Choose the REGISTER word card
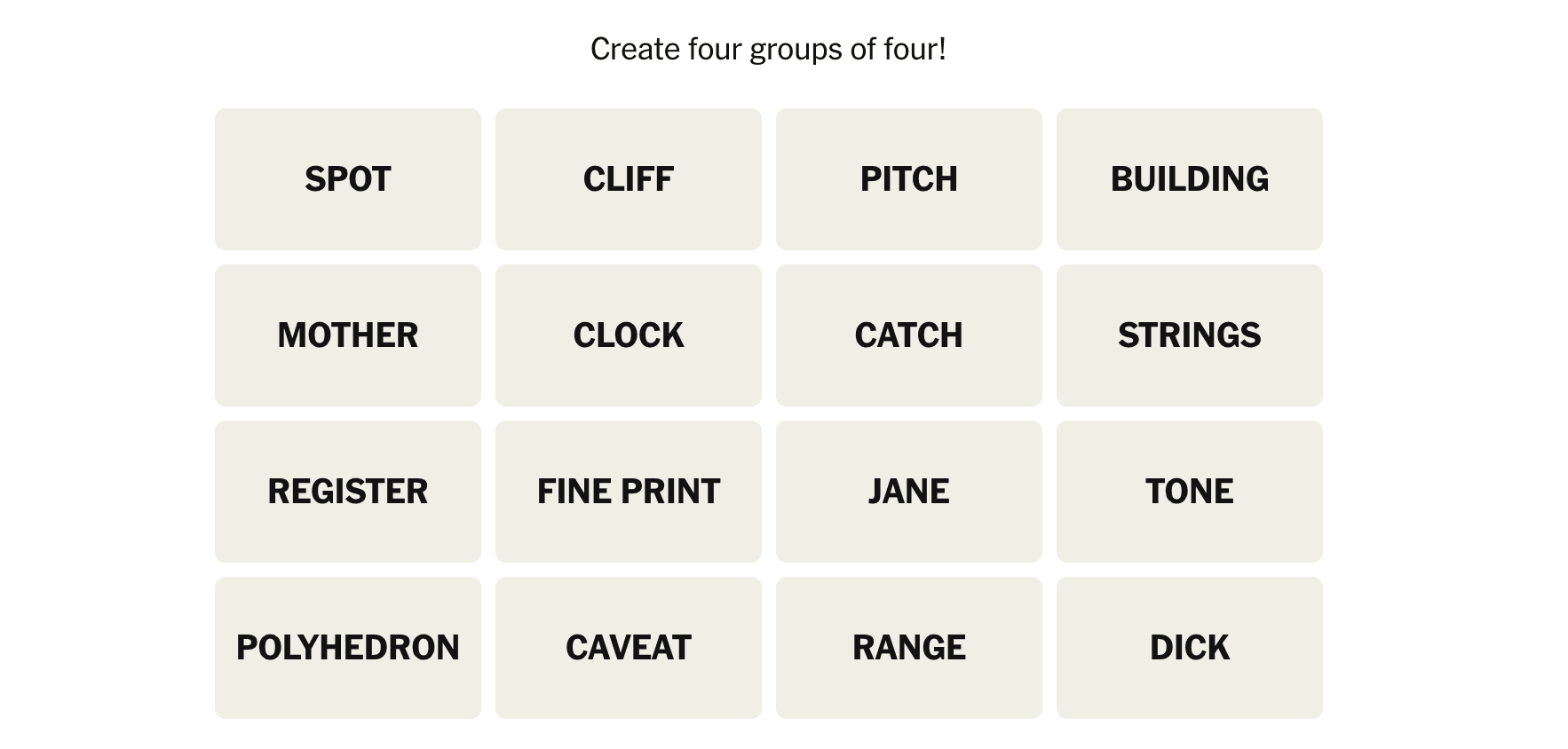The height and width of the screenshot is (749, 1568). [x=347, y=492]
